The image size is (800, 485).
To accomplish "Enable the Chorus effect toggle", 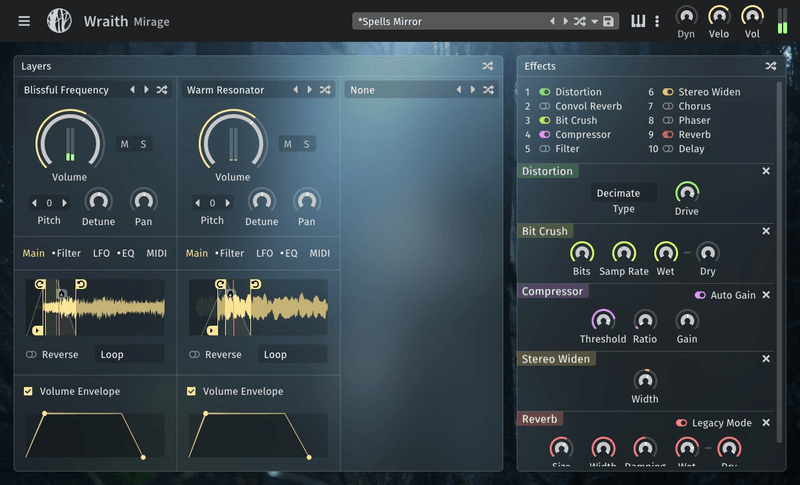I will point(668,106).
